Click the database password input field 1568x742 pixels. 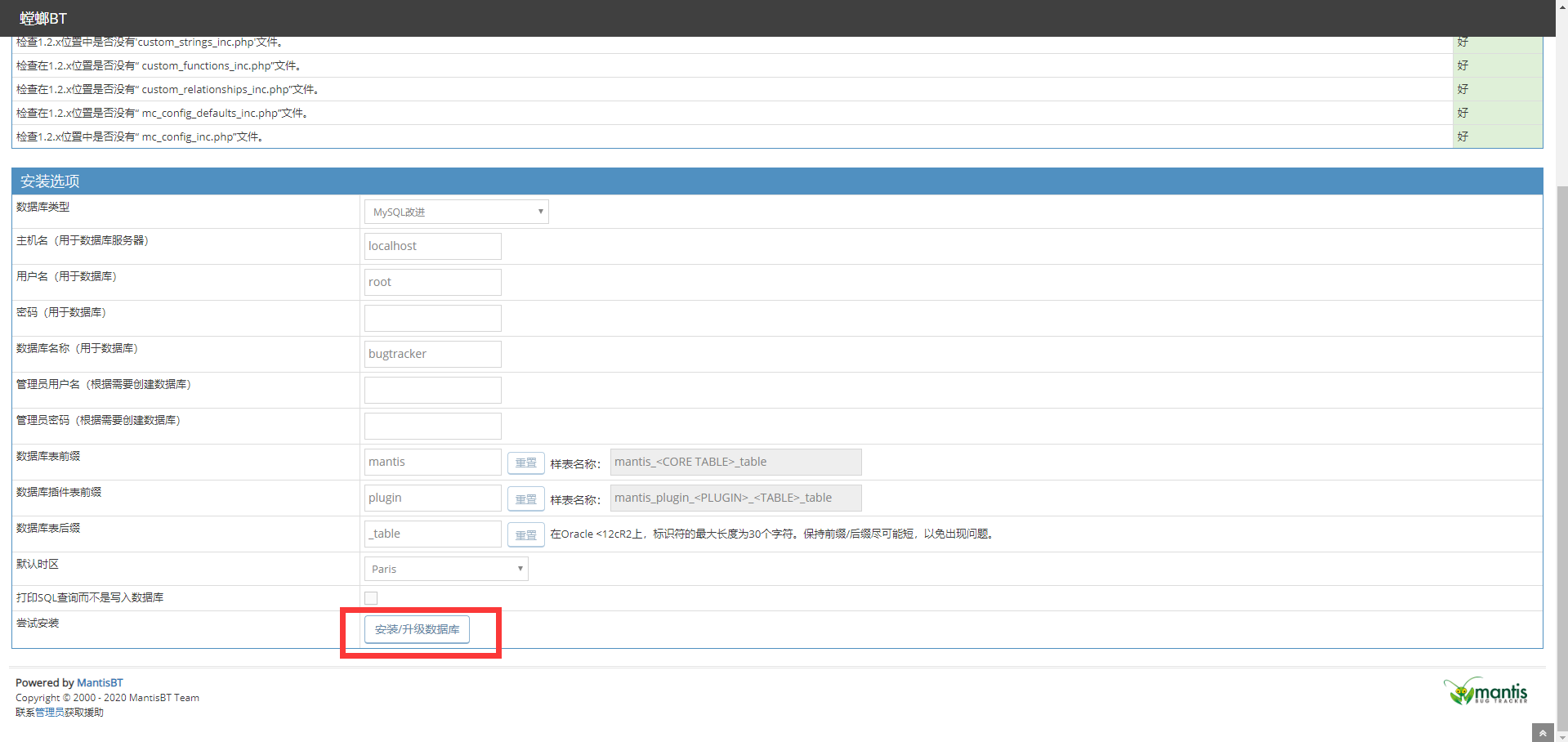point(432,317)
